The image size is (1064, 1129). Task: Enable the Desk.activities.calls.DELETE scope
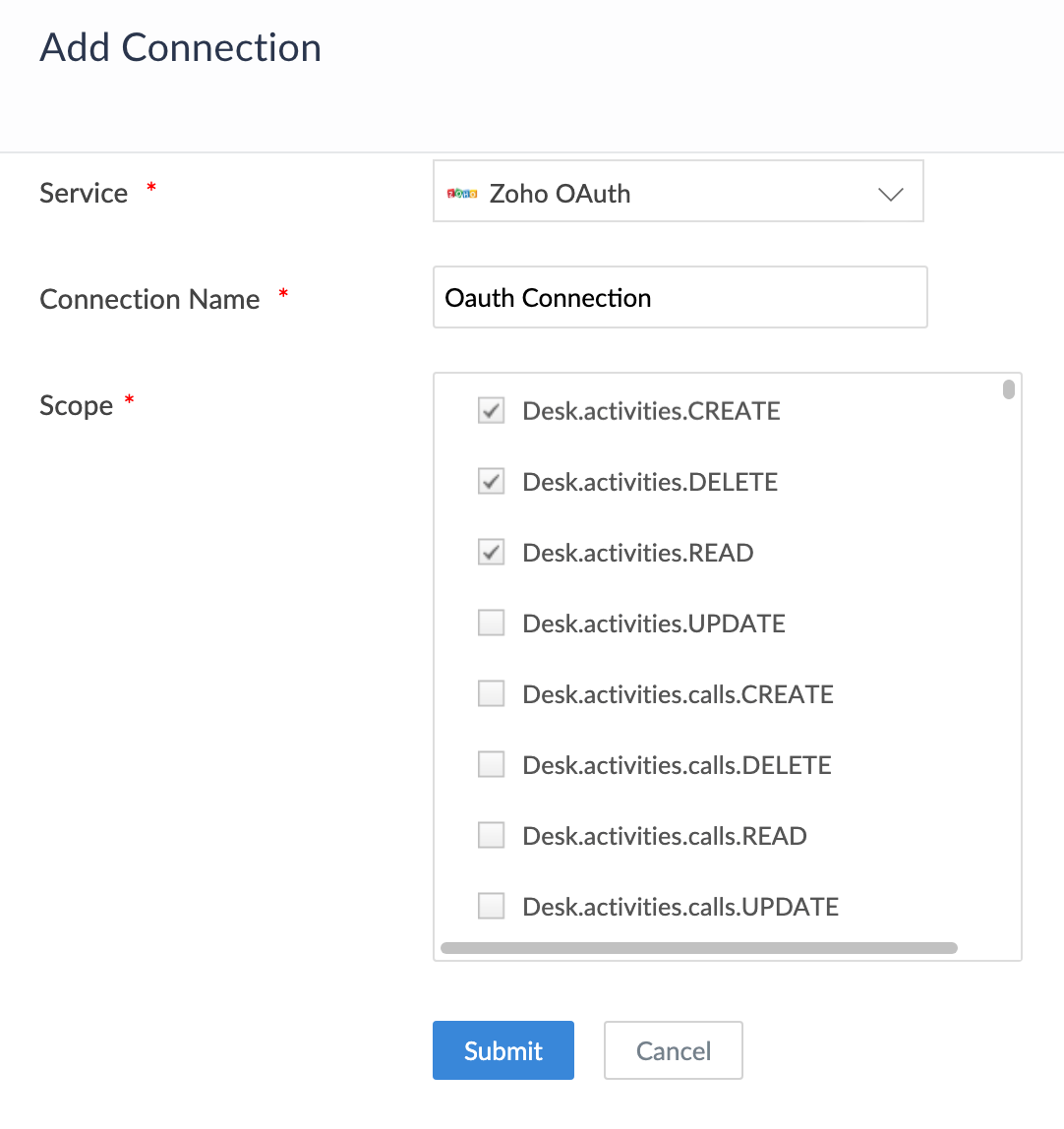491,763
